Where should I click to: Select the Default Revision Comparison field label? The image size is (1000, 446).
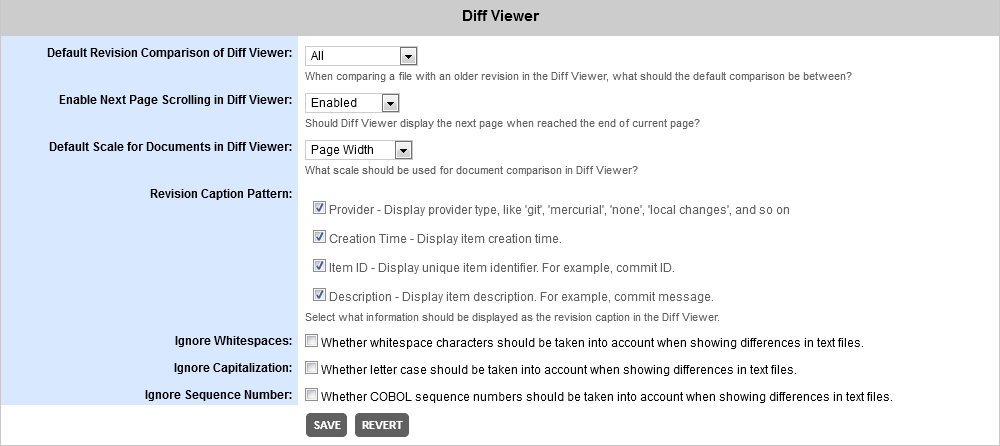[169, 52]
